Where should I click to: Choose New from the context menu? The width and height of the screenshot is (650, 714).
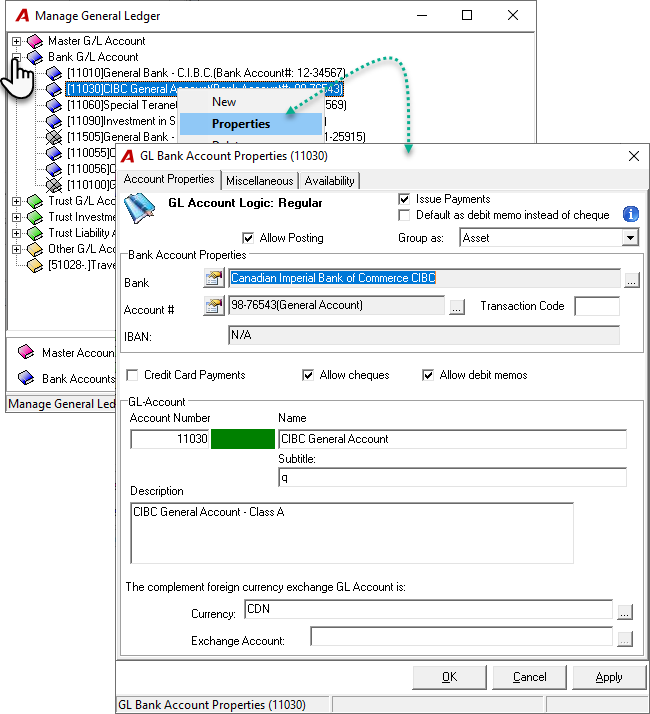251,102
